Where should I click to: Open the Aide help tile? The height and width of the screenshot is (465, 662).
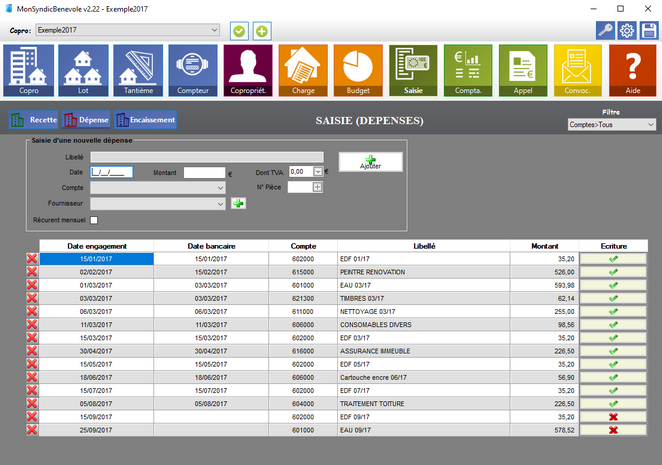pos(632,72)
